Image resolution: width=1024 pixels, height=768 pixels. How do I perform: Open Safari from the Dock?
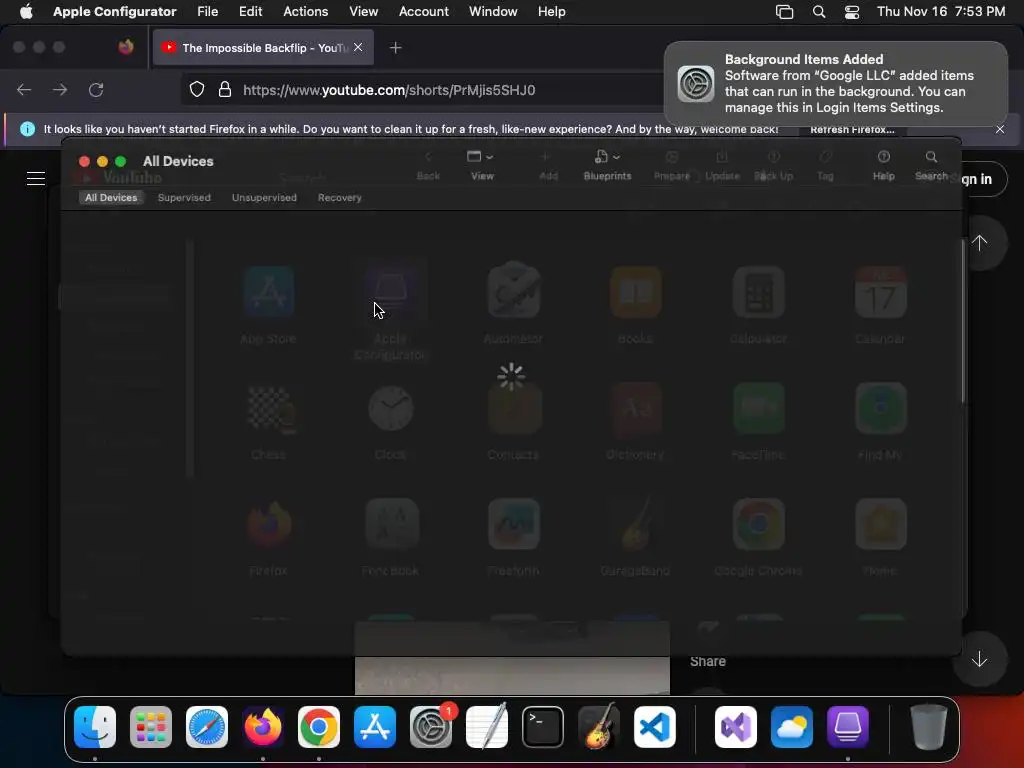207,727
